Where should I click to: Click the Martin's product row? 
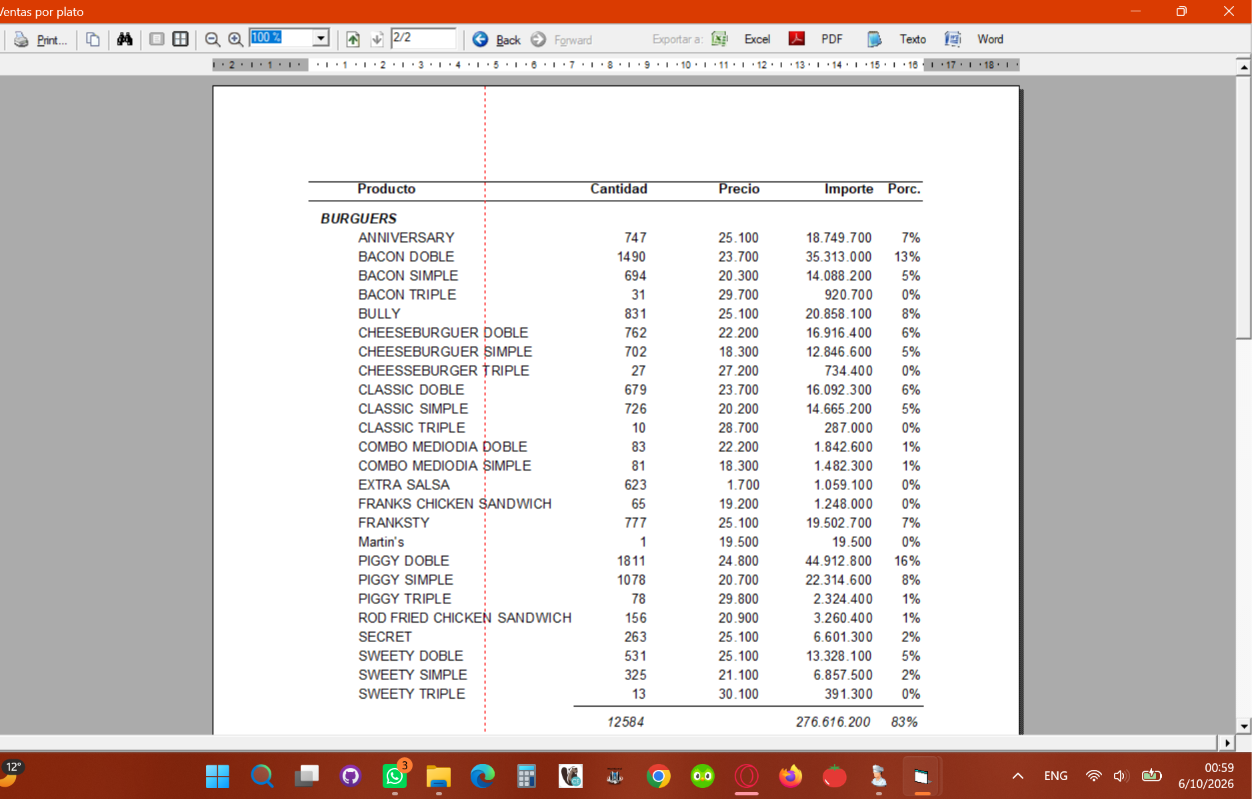639,542
